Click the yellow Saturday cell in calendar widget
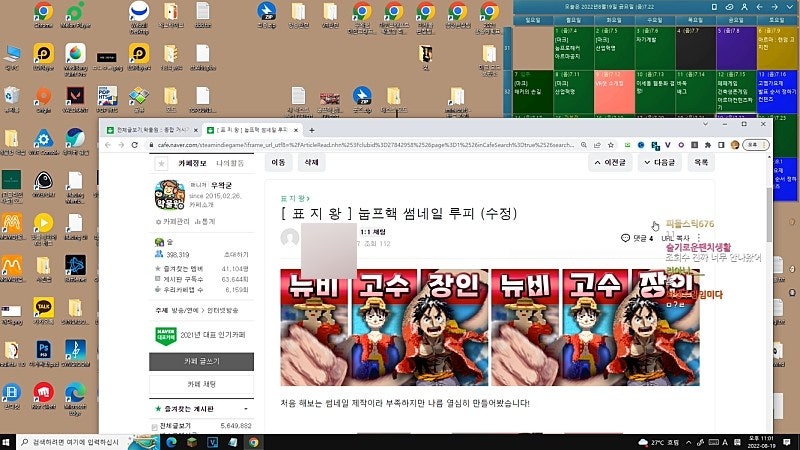 777,48
